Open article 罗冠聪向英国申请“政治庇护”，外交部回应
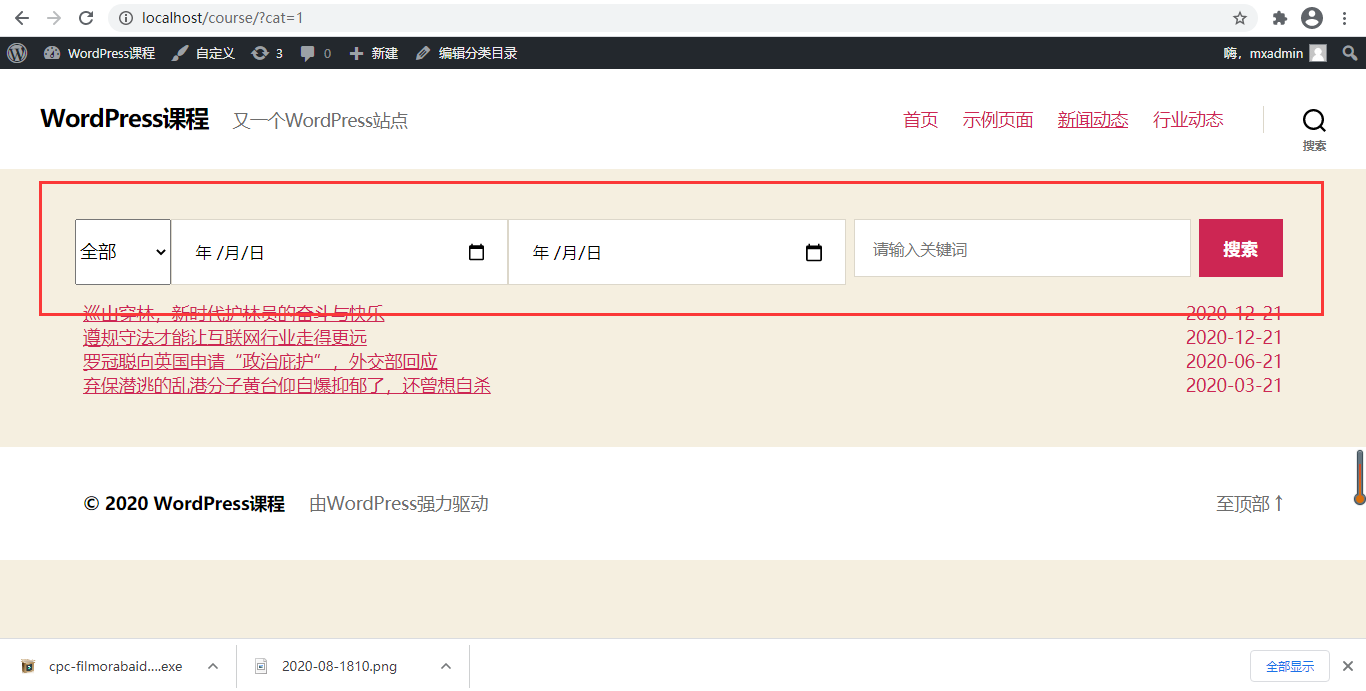 click(260, 361)
